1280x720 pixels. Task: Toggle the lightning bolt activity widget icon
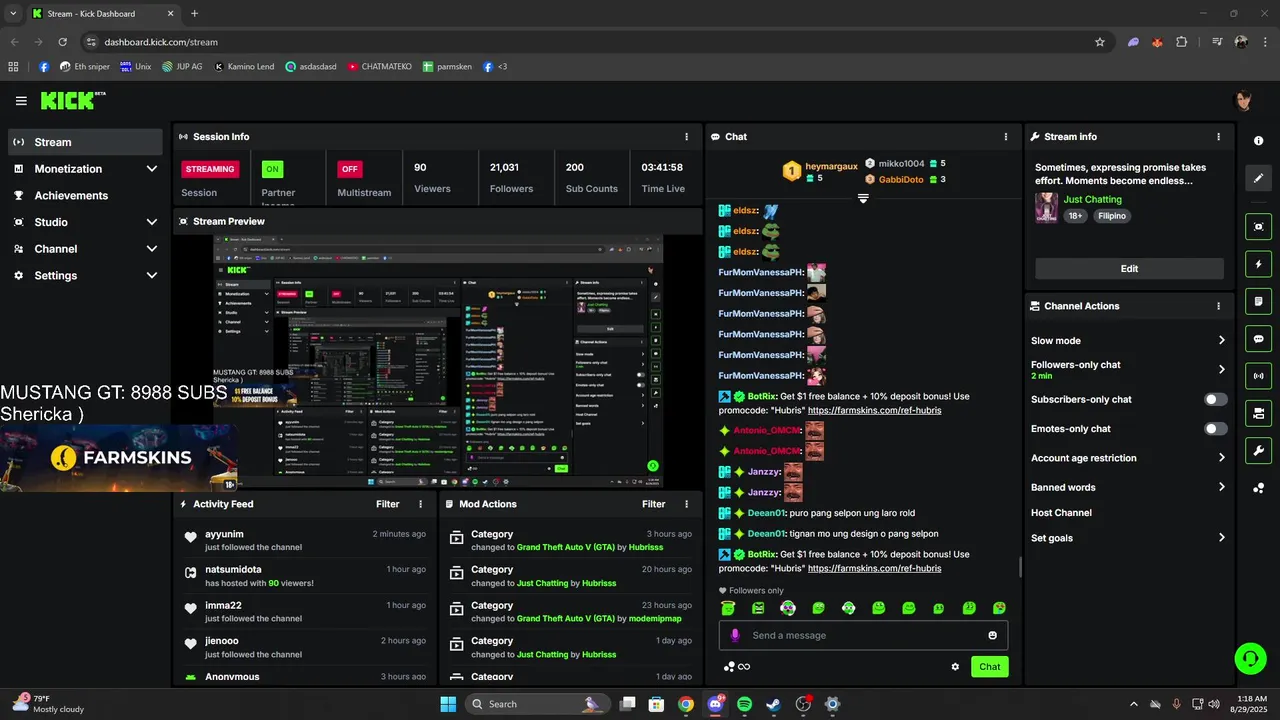pos(1259,264)
